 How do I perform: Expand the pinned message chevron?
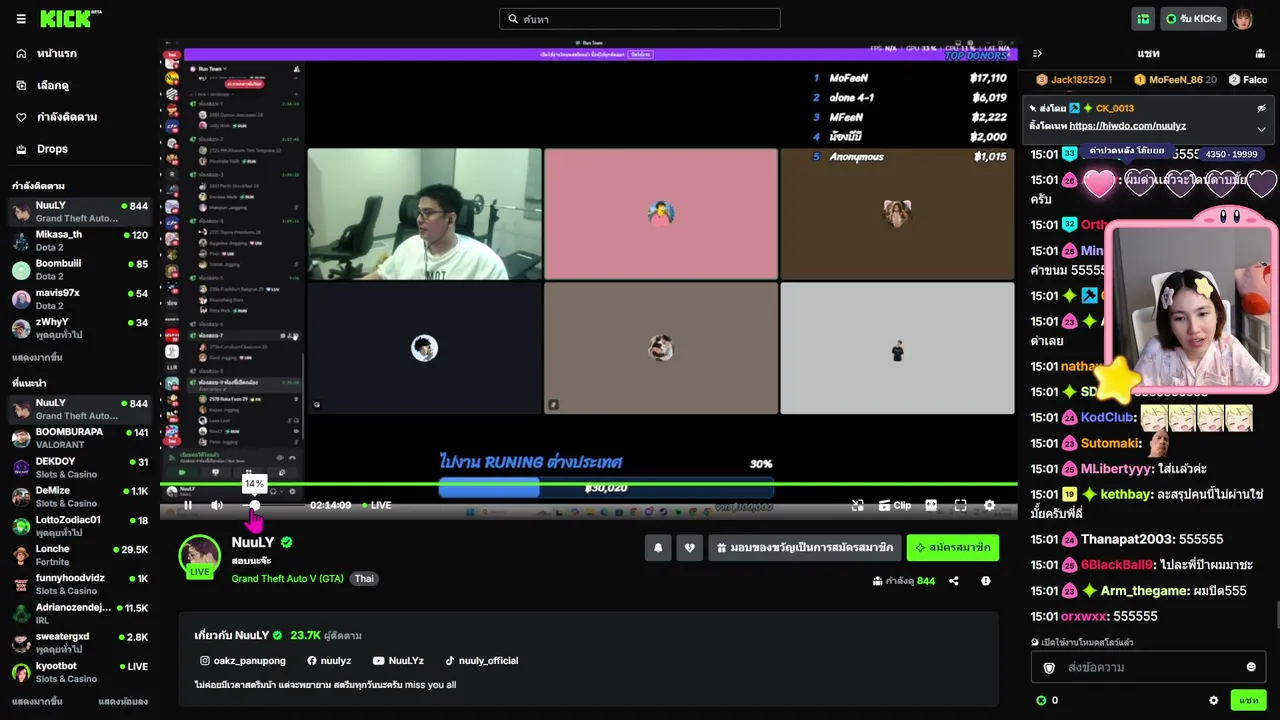point(1261,128)
